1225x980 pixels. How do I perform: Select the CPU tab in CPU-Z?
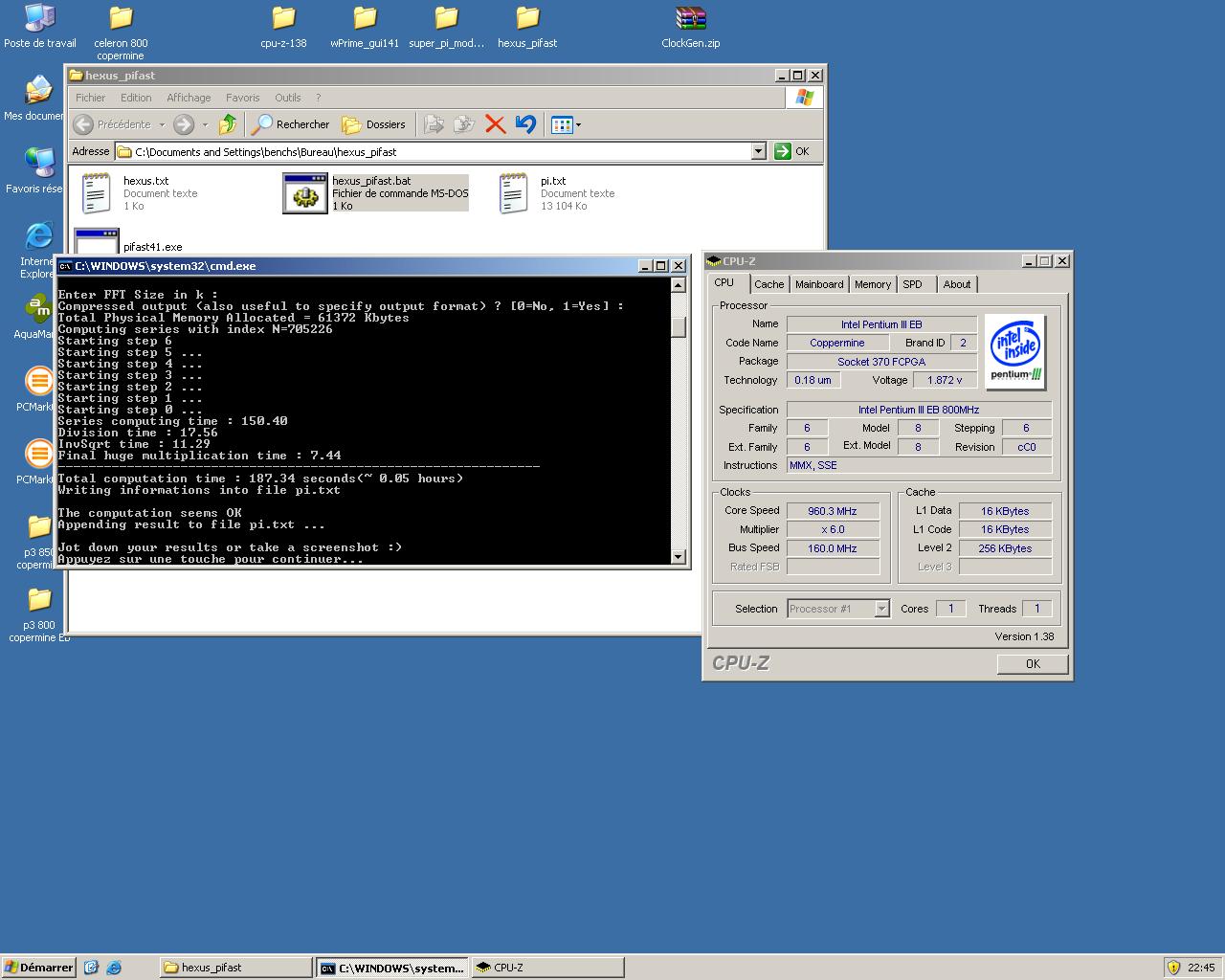724,283
